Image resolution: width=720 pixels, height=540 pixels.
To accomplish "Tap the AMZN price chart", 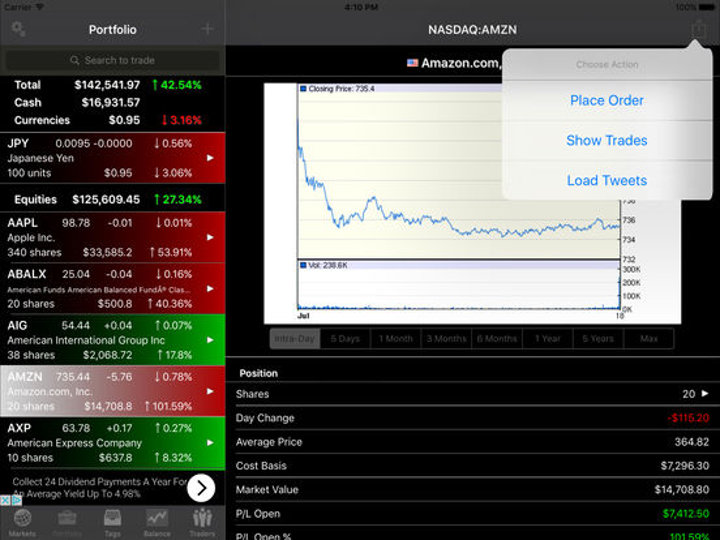I will click(x=459, y=171).
